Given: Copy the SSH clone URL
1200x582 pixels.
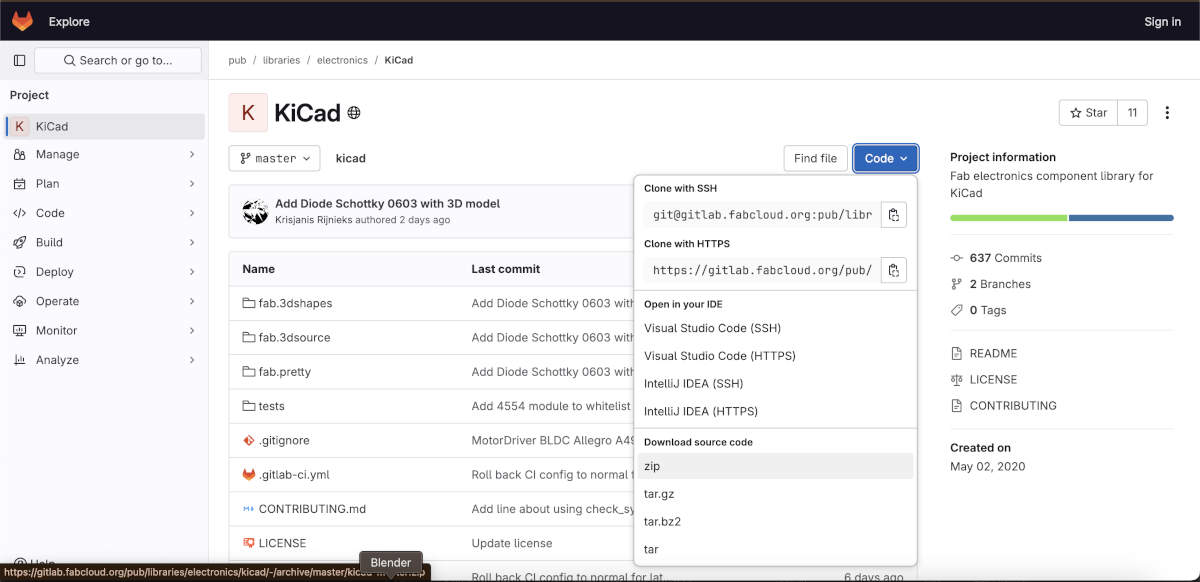Looking at the screenshot, I should pyautogui.click(x=894, y=214).
